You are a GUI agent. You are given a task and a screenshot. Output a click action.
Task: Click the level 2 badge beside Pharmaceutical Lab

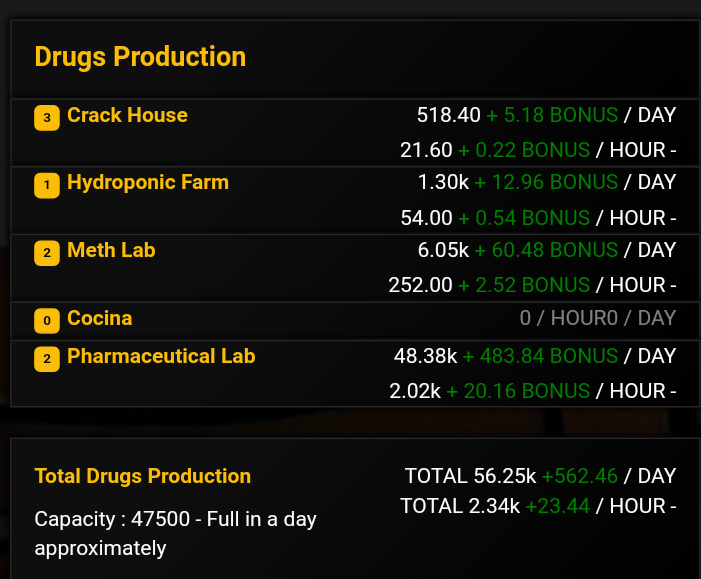click(x=46, y=358)
